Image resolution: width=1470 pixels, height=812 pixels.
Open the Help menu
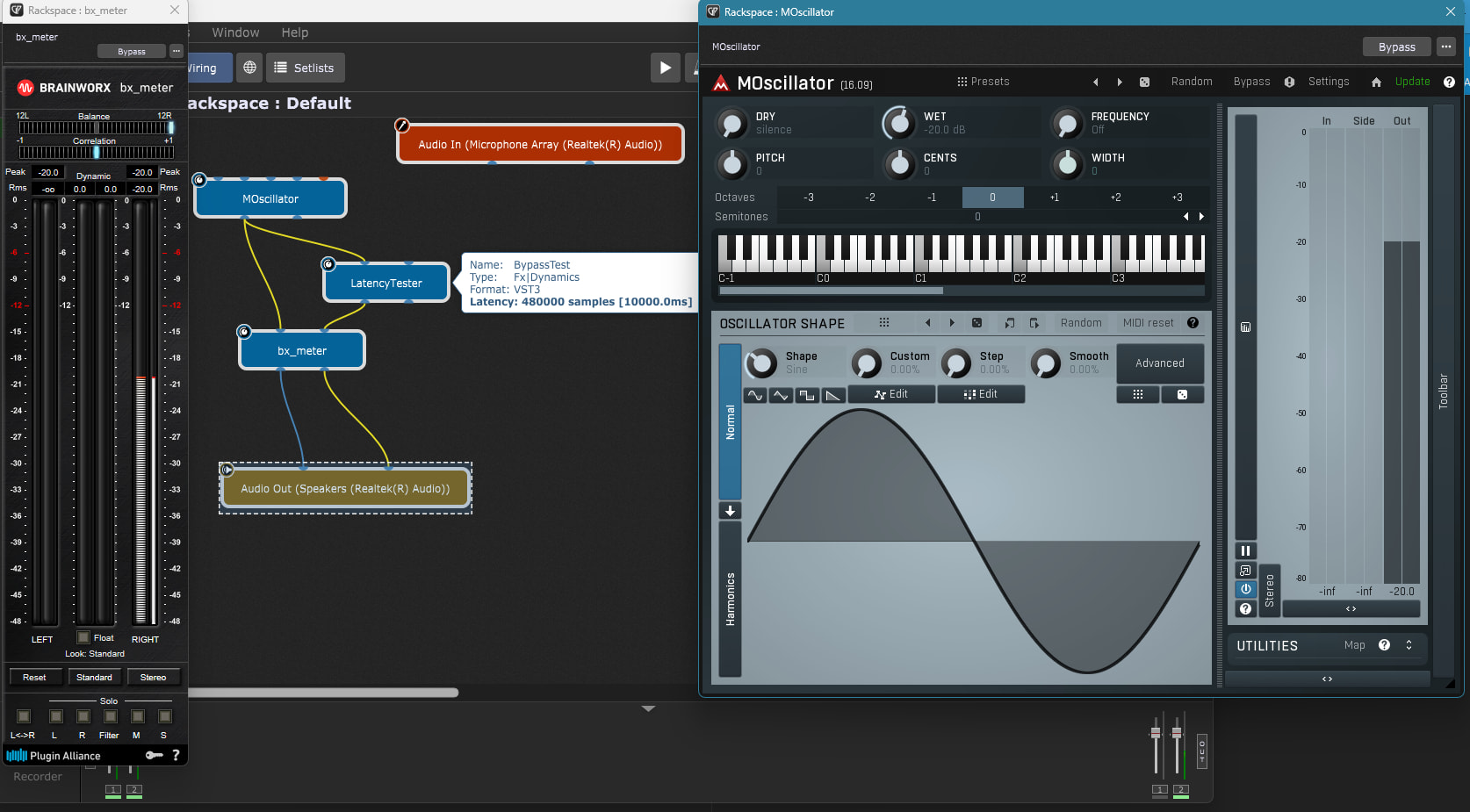coord(294,32)
